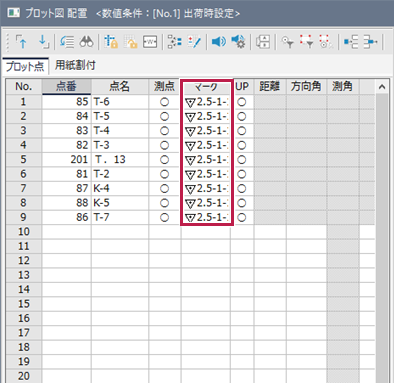Toggle UP circle for row K-5
Viewport: 394px width, 383px height.
242,203
